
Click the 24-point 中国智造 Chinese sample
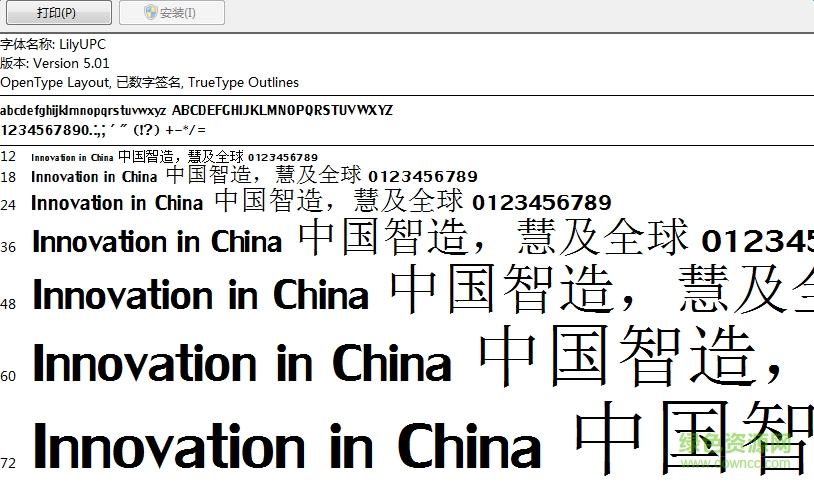pos(268,200)
